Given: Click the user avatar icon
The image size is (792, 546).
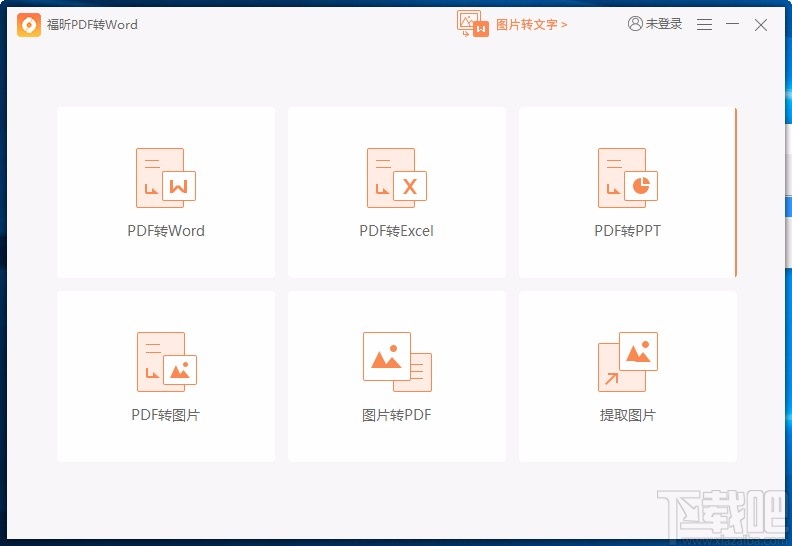Looking at the screenshot, I should click(635, 24).
